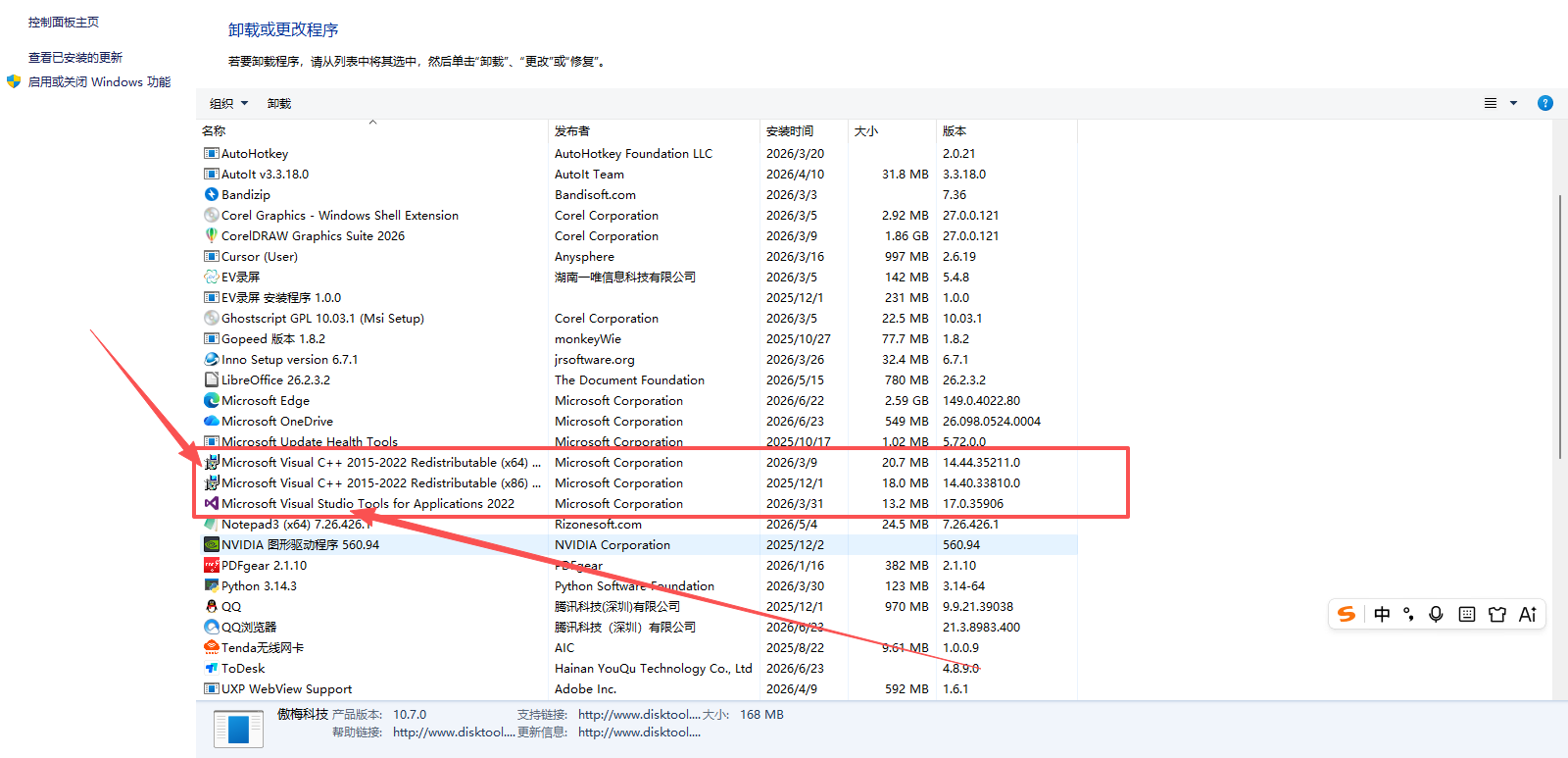The width and height of the screenshot is (1568, 758).
Task: Open the 帮助链接 disktool URL
Action: (x=454, y=732)
